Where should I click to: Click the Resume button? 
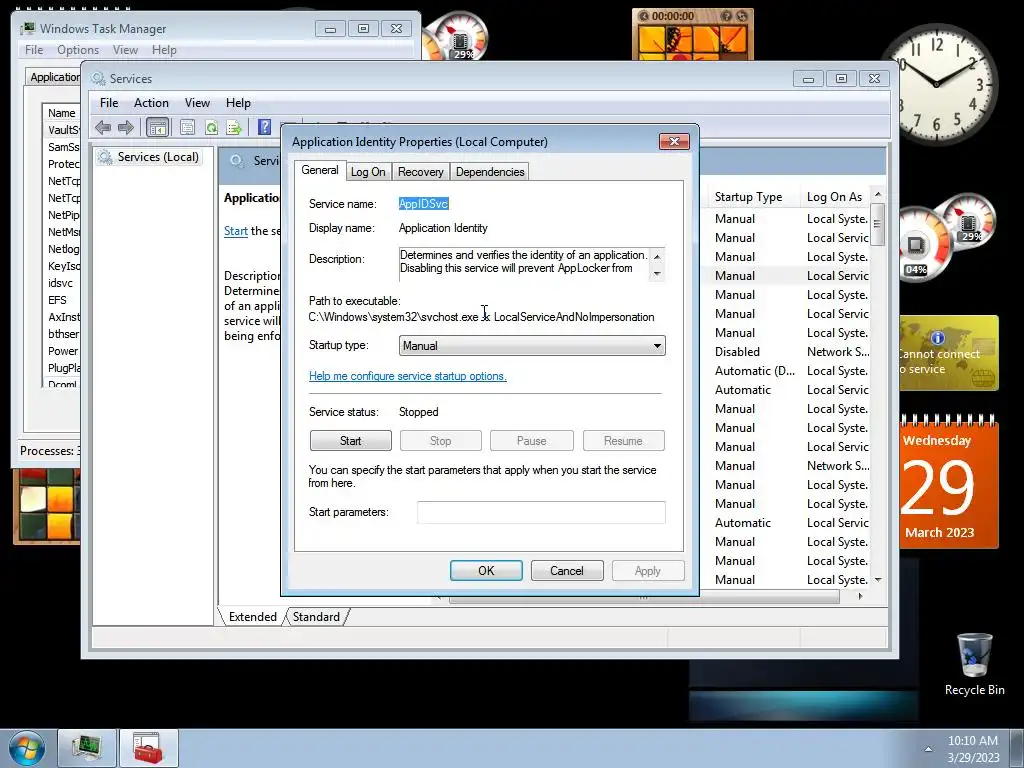624,441
